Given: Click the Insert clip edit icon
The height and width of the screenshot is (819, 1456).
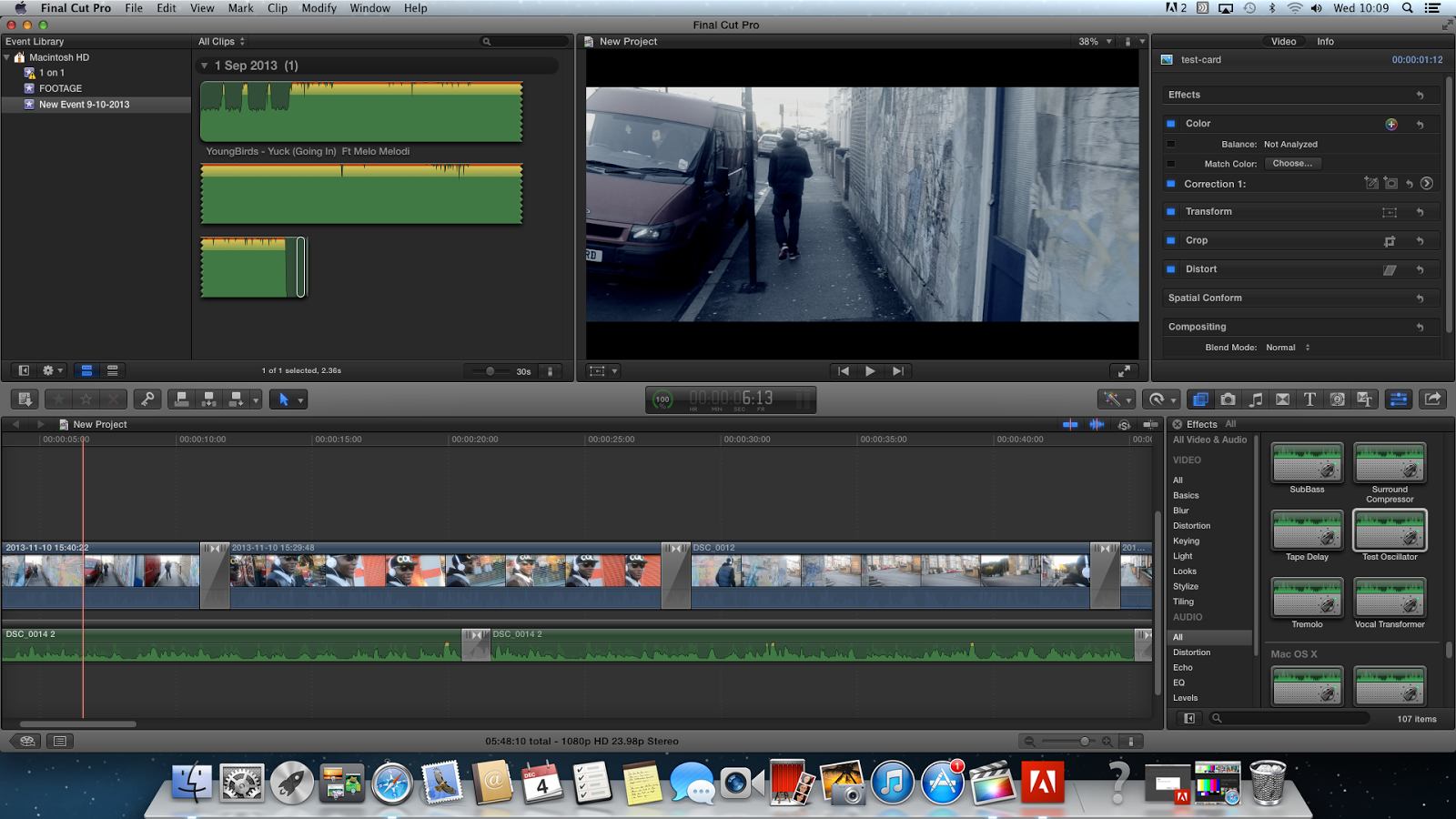Looking at the screenshot, I should coord(209,399).
